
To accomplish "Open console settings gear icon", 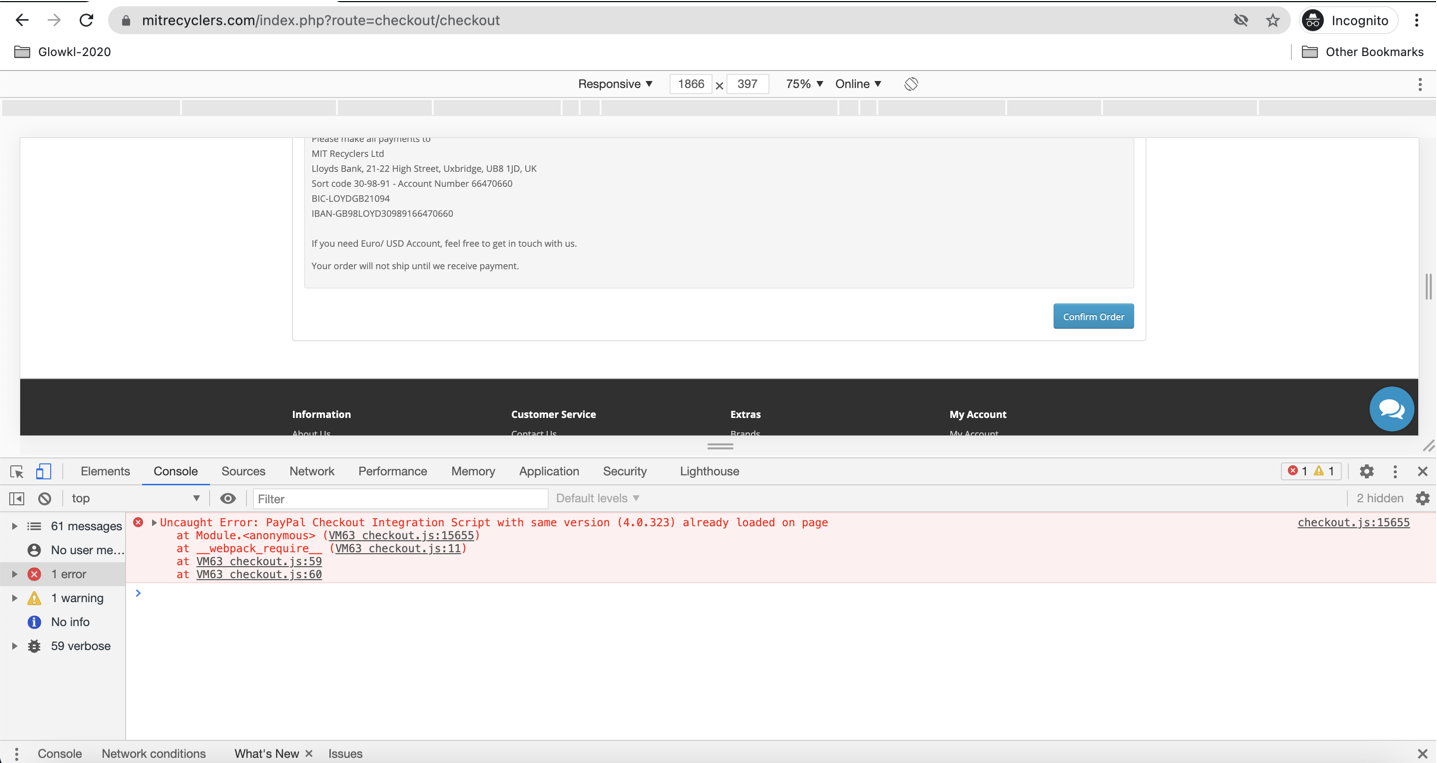I will 1423,498.
